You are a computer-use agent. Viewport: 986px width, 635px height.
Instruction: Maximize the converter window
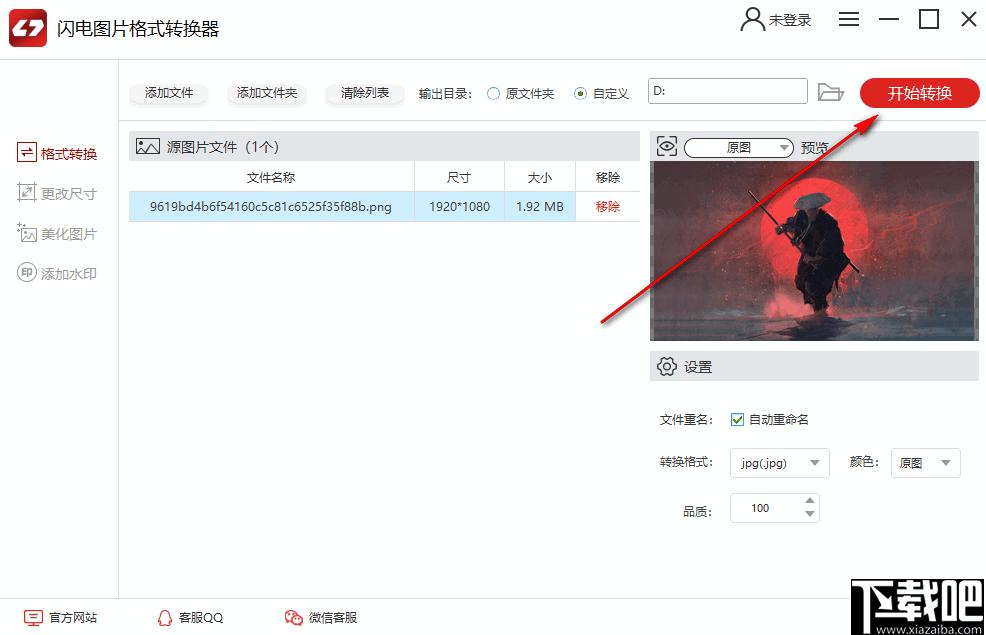(x=929, y=19)
